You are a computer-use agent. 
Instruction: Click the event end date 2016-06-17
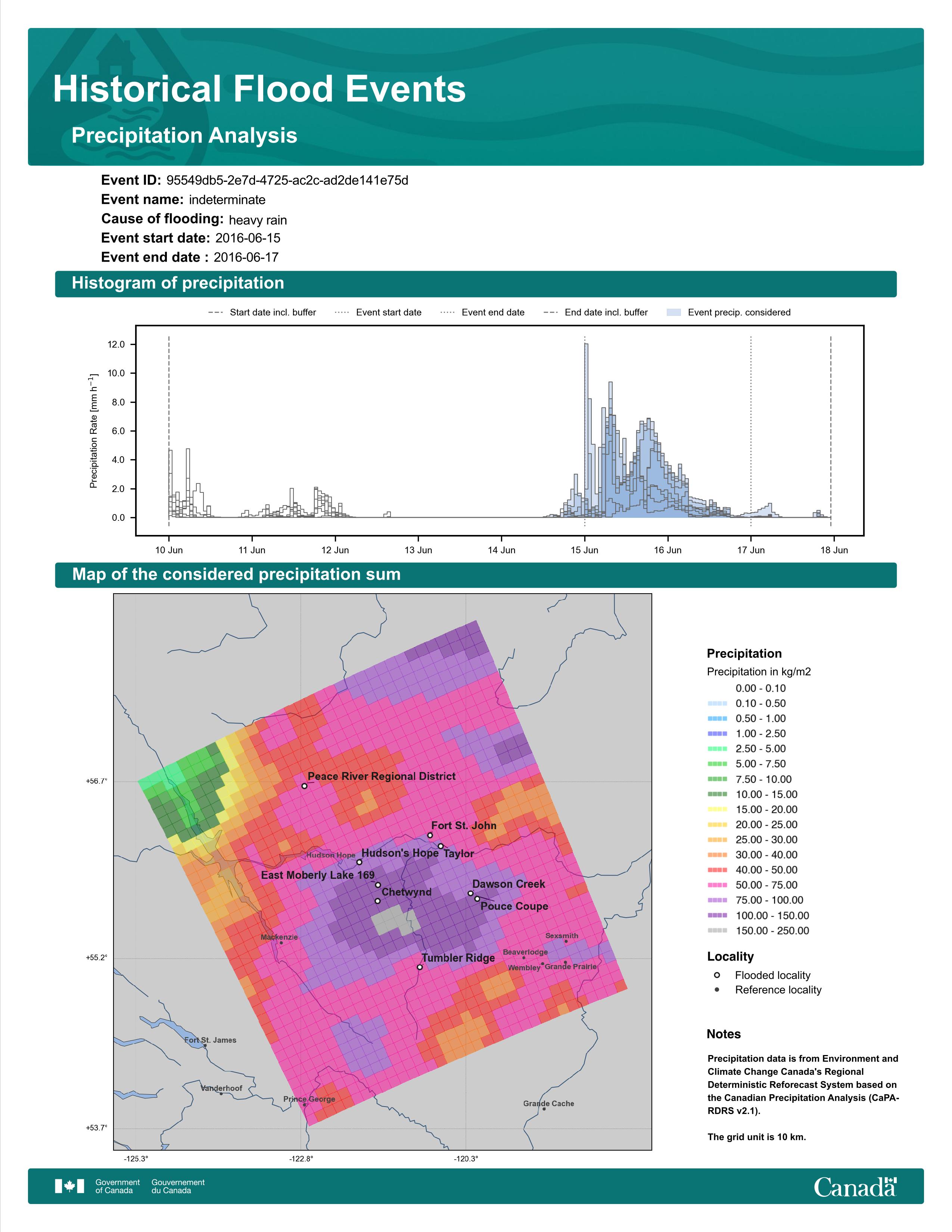pyautogui.click(x=246, y=257)
